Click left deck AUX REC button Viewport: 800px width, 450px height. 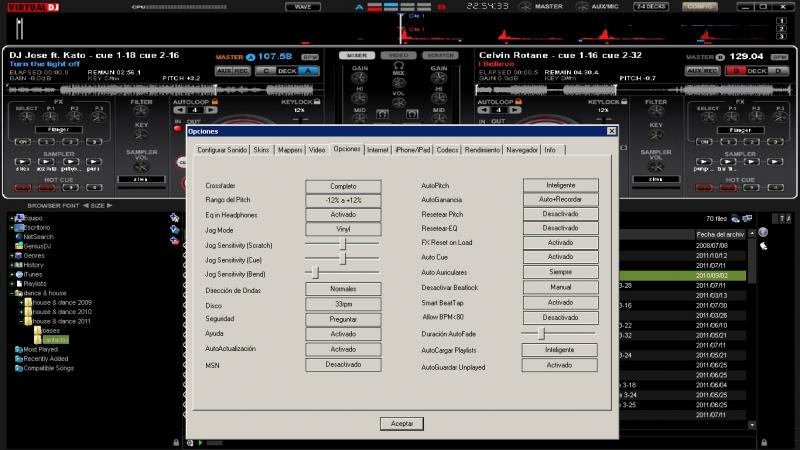click(x=233, y=70)
